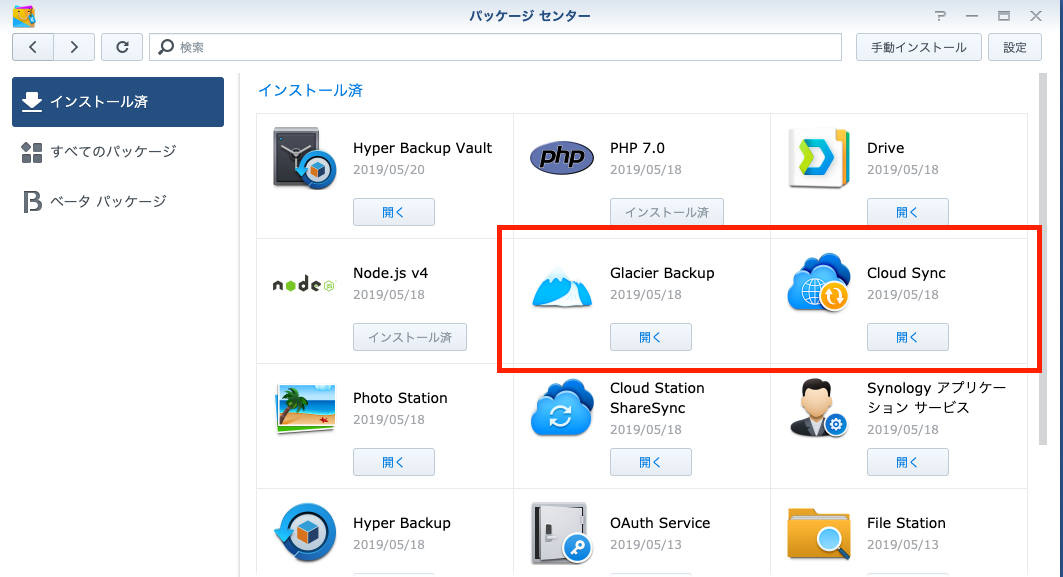Click the Hyper Backup Vault title text

coord(422,148)
